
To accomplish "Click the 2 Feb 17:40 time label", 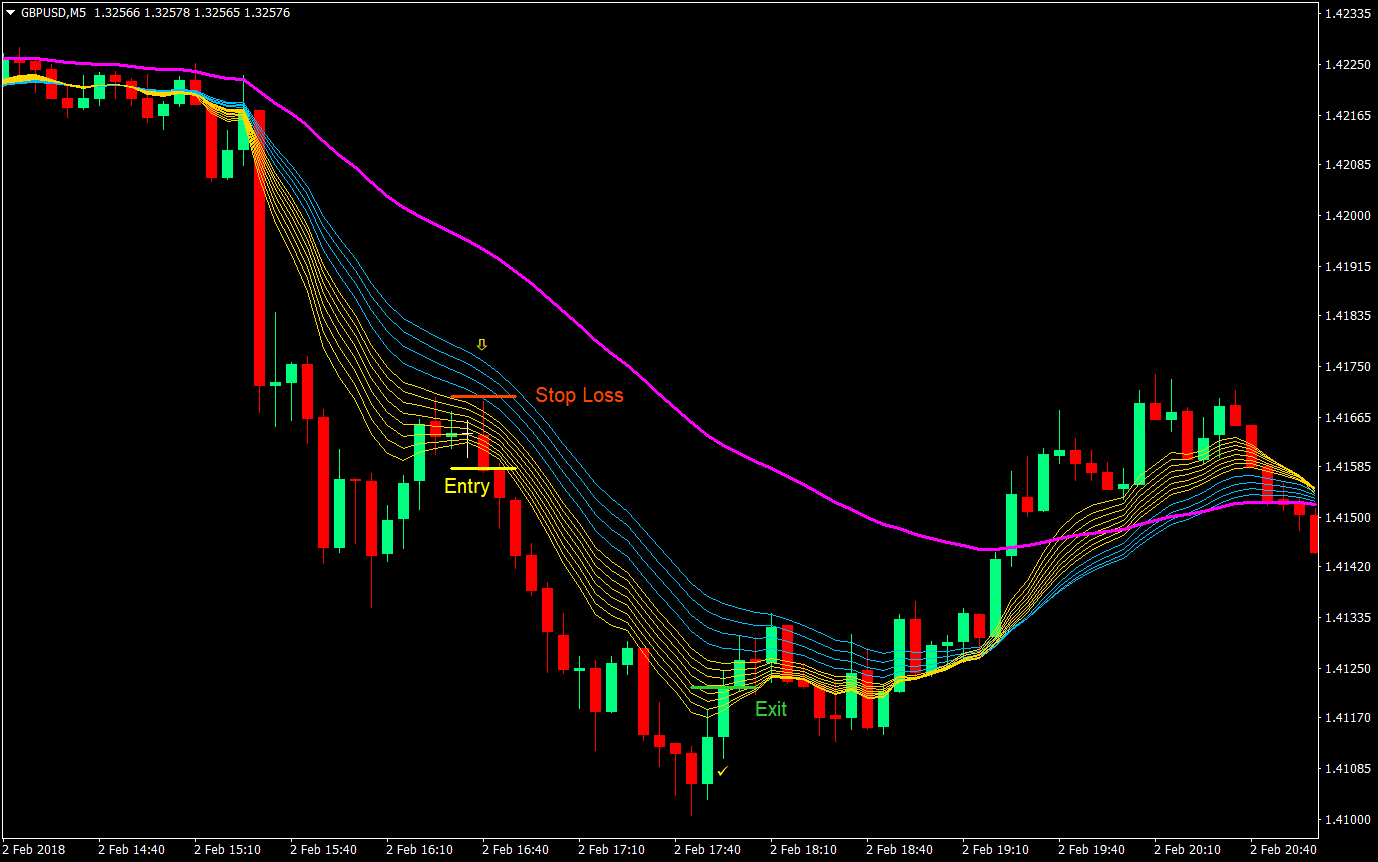I will click(x=708, y=850).
